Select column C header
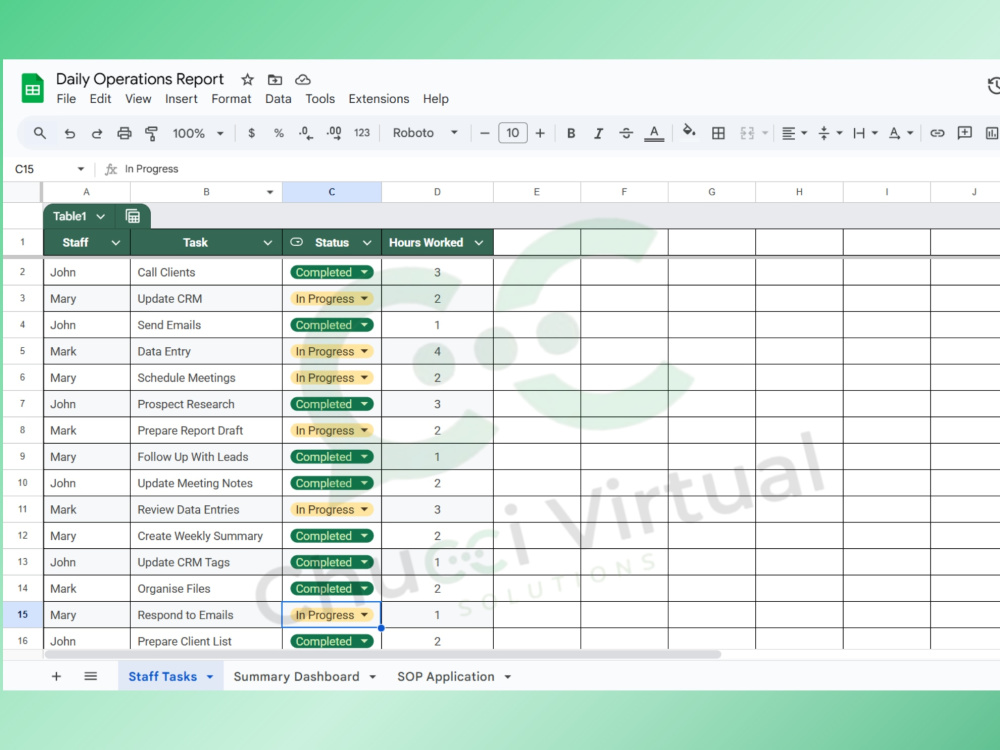 (332, 192)
